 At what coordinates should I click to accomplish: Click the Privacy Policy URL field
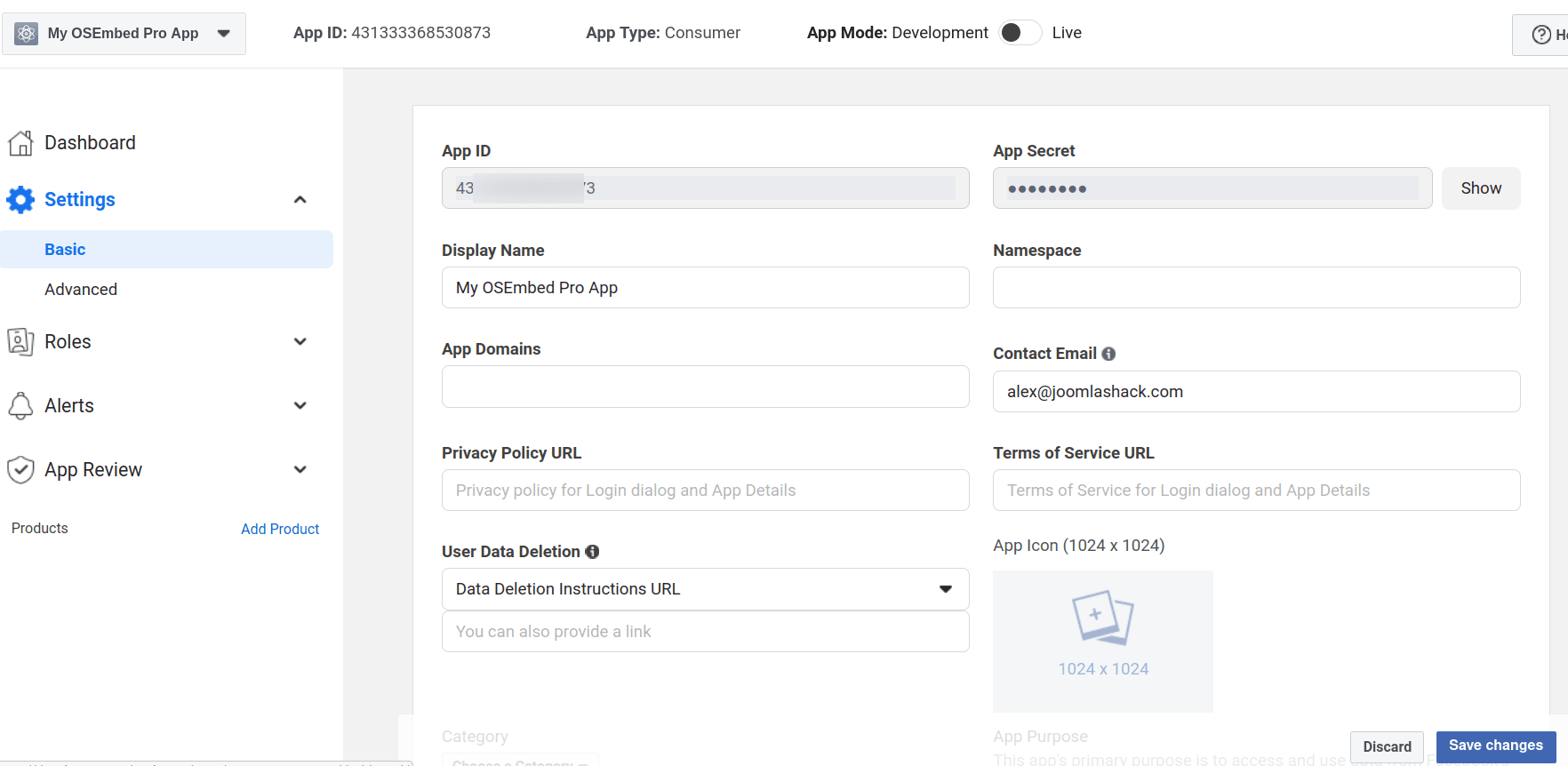[x=706, y=491]
